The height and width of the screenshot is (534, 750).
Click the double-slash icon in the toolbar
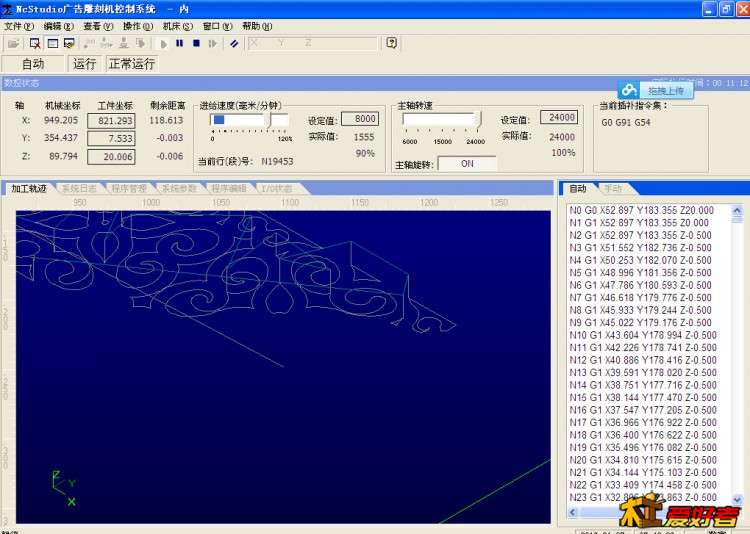(233, 43)
